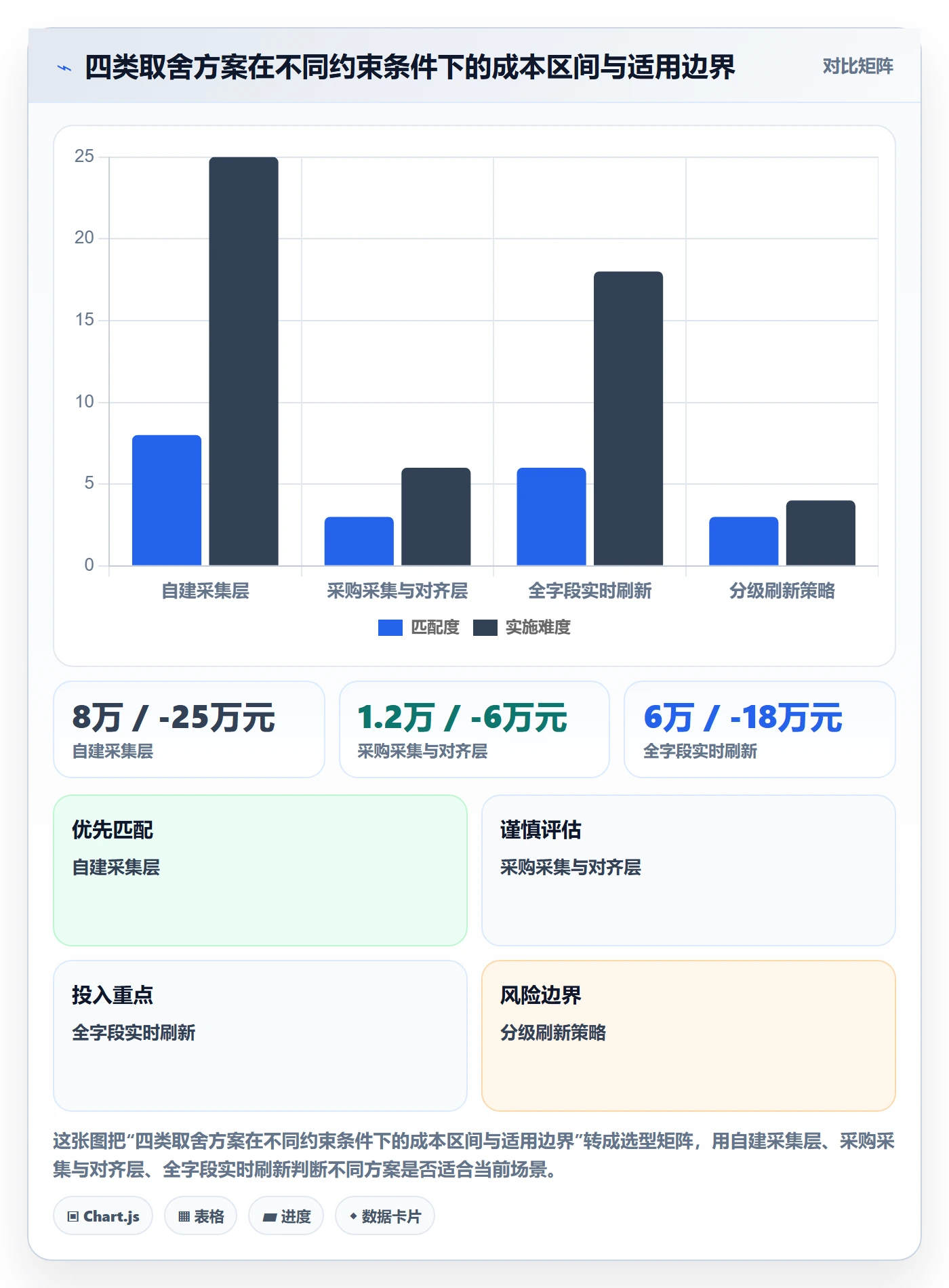
Task: Click the blue bar for 自建采集层
Action: point(167,500)
